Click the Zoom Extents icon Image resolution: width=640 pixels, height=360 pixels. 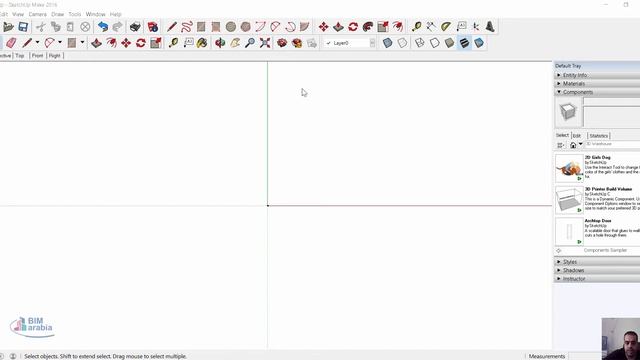[265, 43]
